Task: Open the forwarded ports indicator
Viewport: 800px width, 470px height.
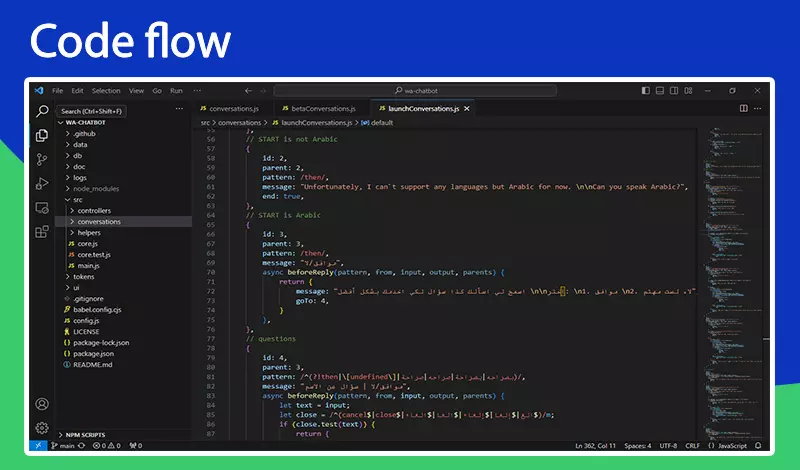Action: tap(136, 446)
